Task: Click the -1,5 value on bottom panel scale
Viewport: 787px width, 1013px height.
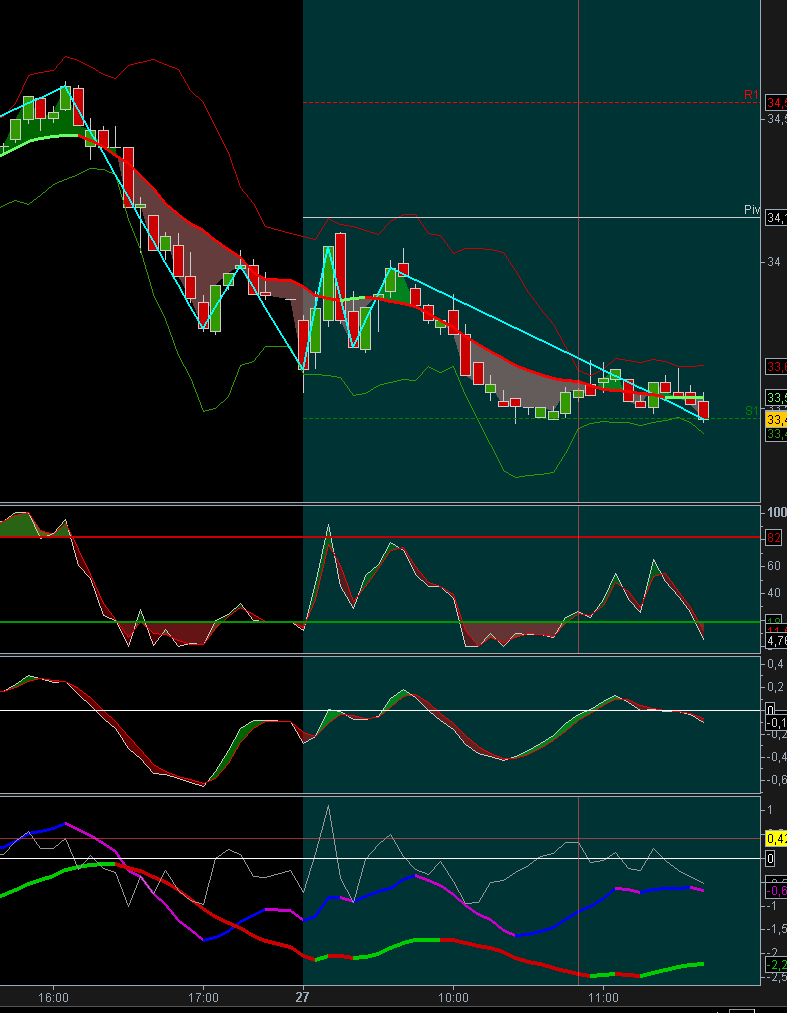Action: point(776,929)
